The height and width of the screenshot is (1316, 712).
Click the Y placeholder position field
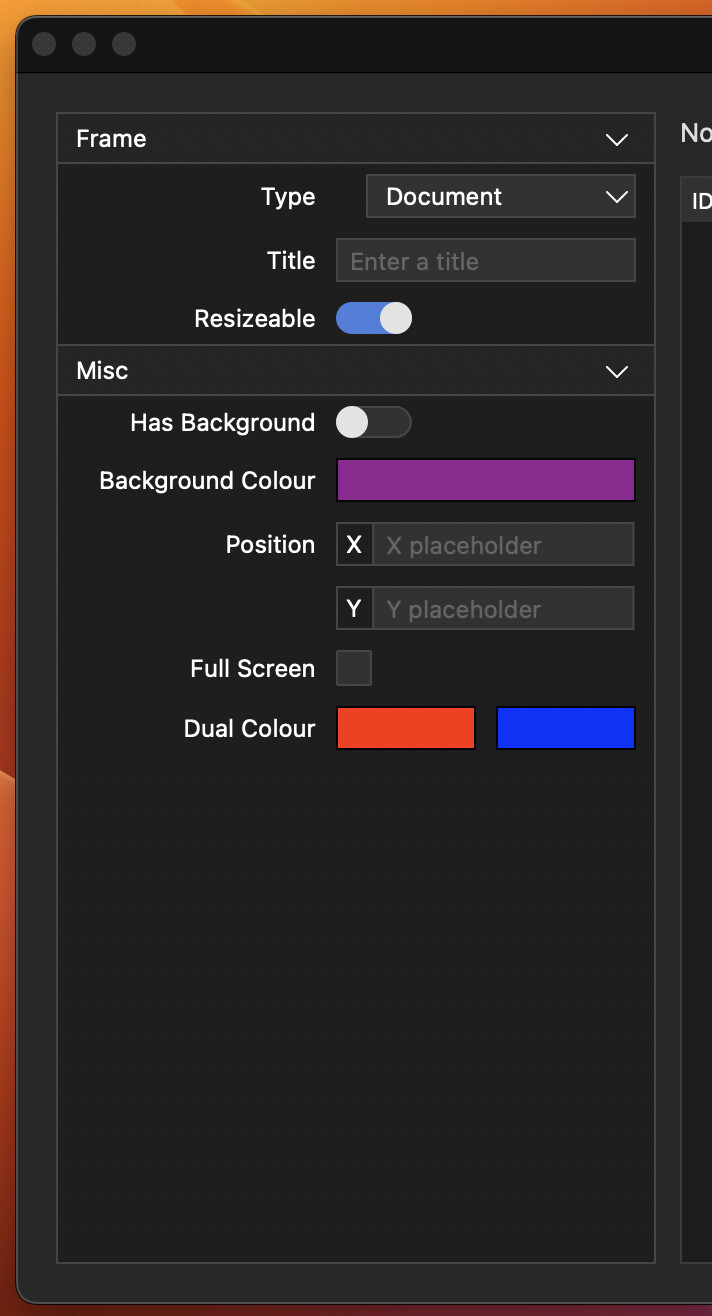pos(503,608)
